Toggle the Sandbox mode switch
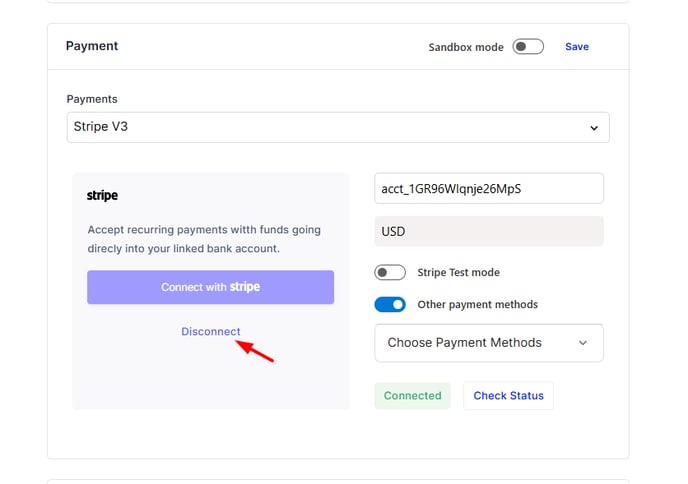 coord(528,47)
